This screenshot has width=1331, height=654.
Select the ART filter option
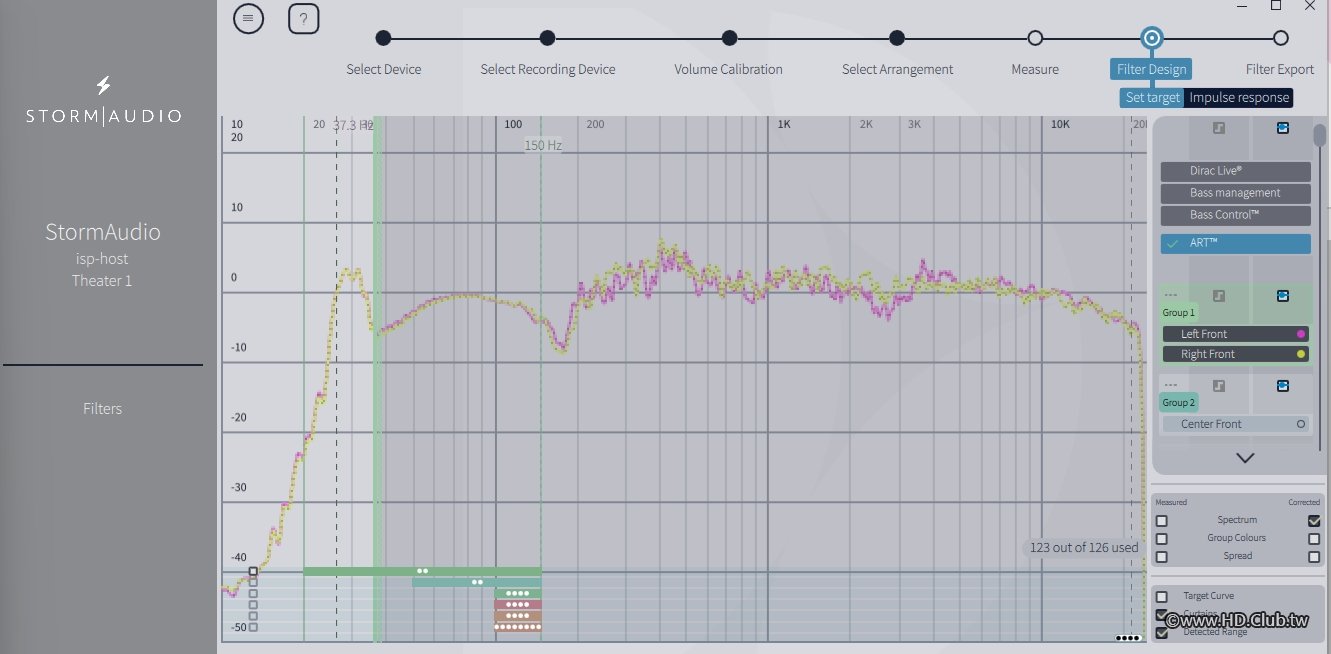point(1236,243)
